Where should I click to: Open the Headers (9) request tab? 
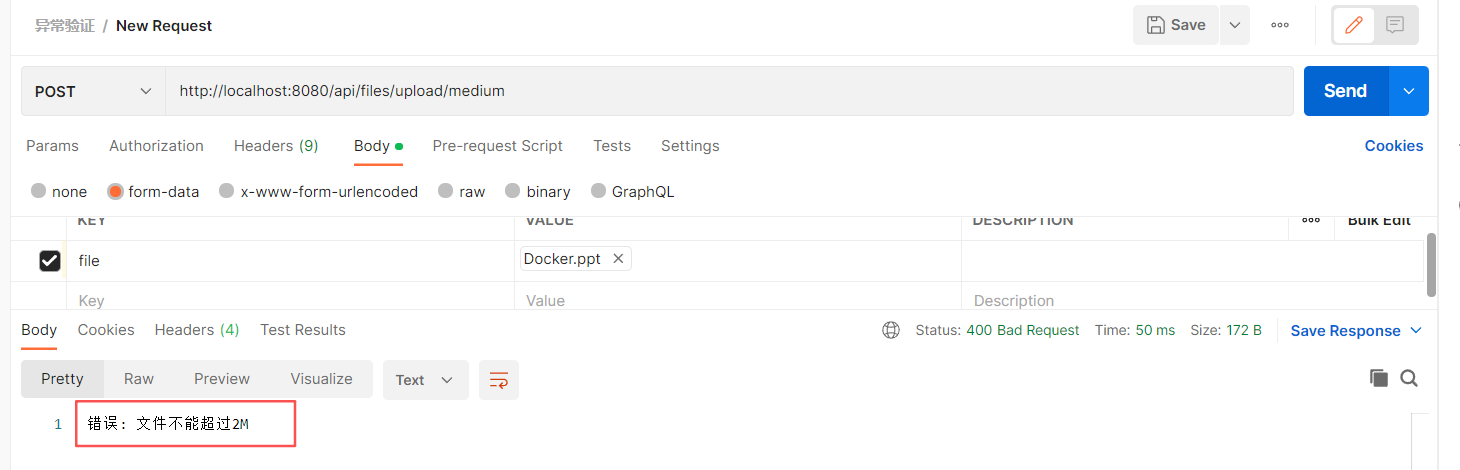coord(276,146)
